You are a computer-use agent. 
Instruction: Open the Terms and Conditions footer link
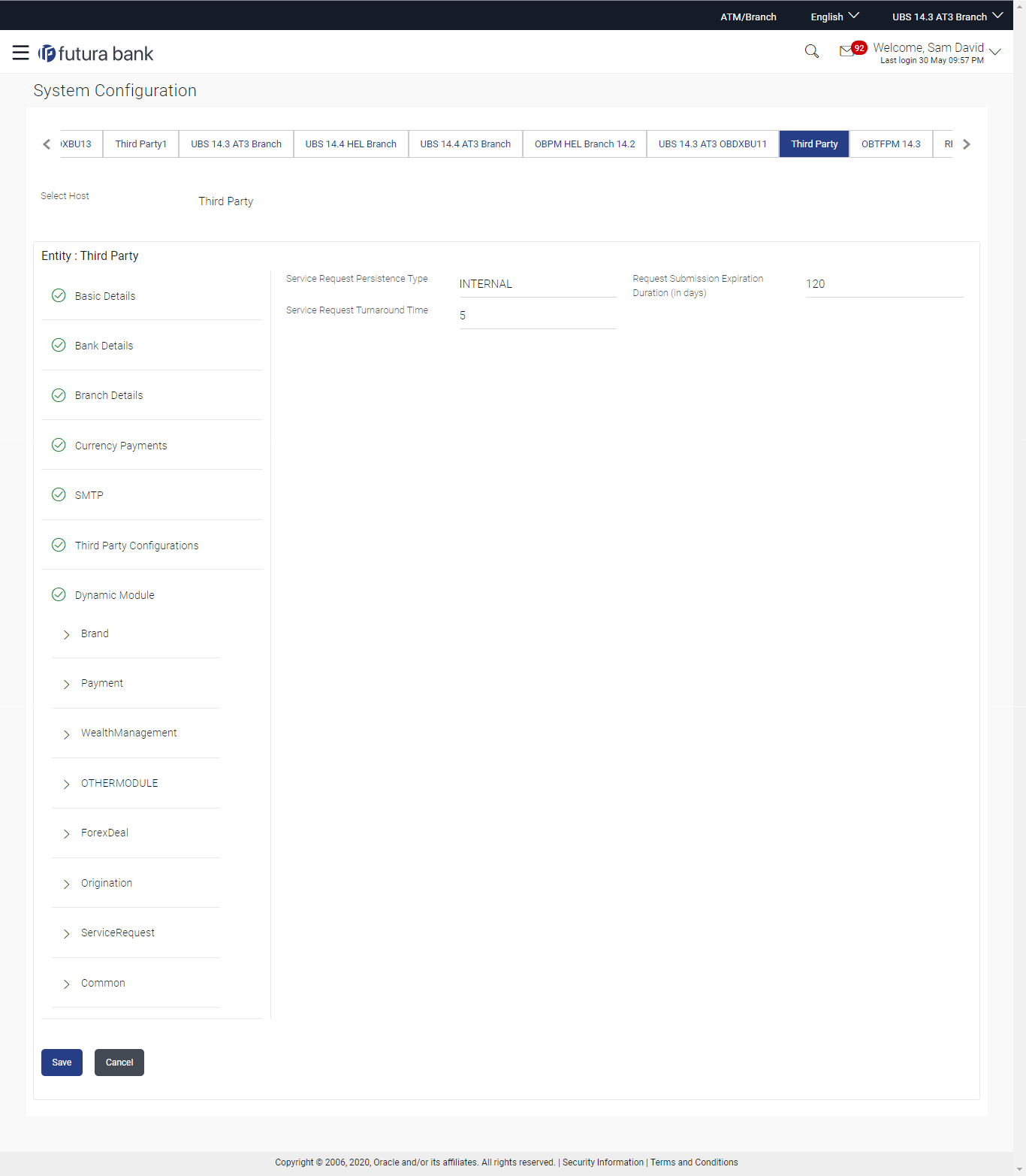(694, 1162)
